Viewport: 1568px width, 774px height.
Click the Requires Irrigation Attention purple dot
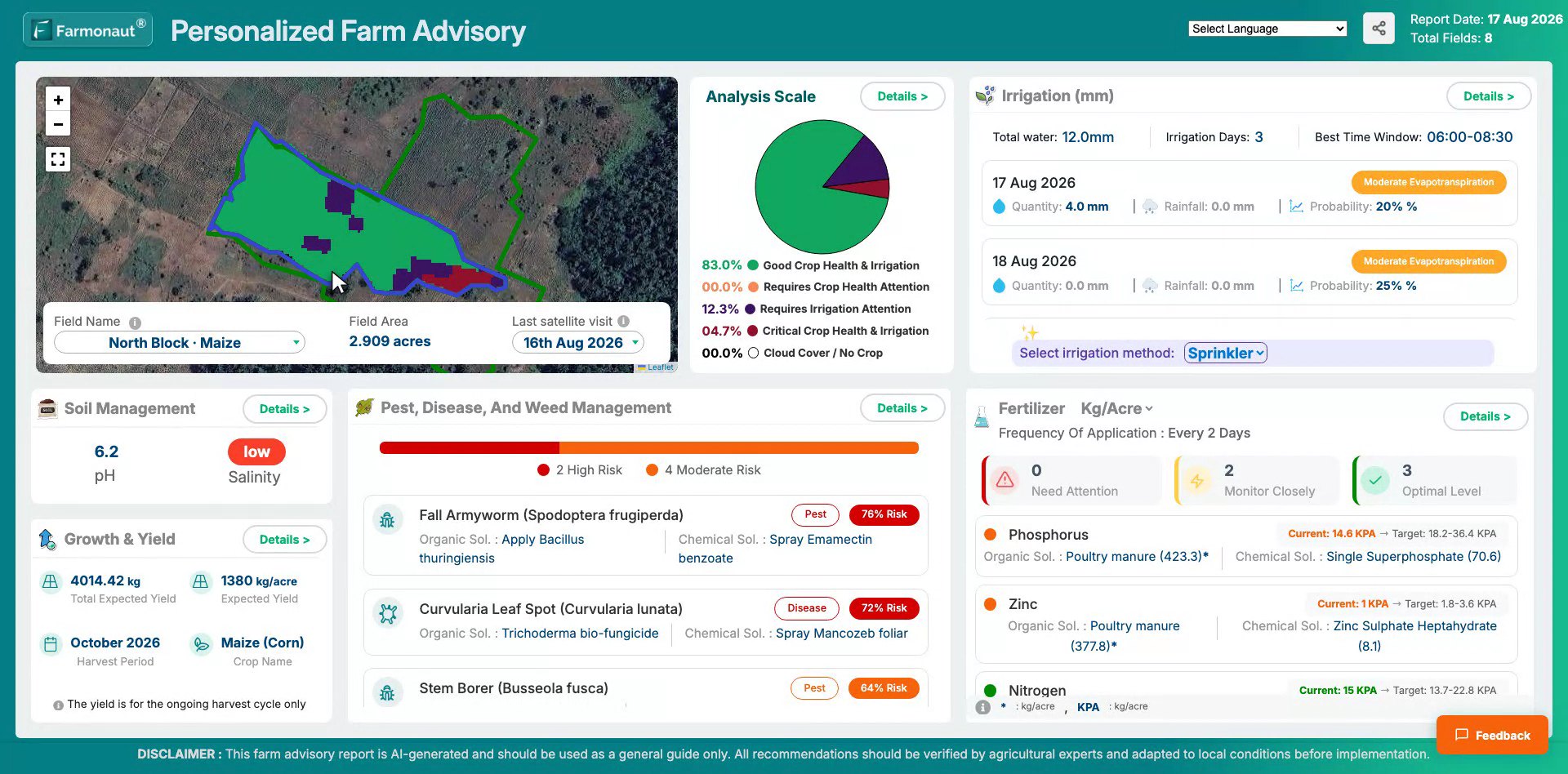750,309
